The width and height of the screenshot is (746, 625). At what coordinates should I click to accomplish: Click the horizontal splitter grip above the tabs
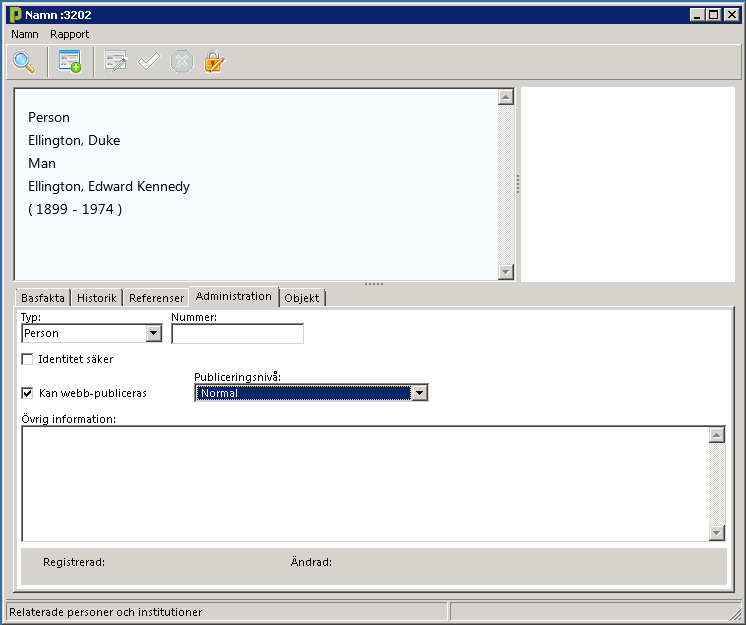(373, 284)
